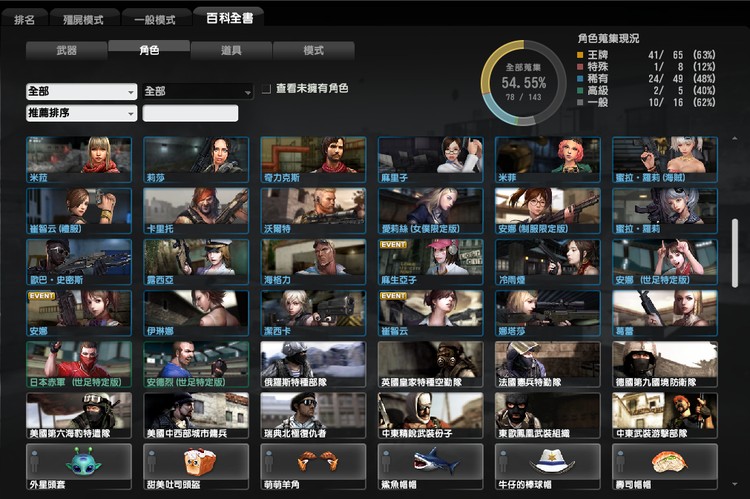Image resolution: width=750 pixels, height=499 pixels.
Task: Select the 俄羅斯特種部隊 character card
Action: click(313, 365)
